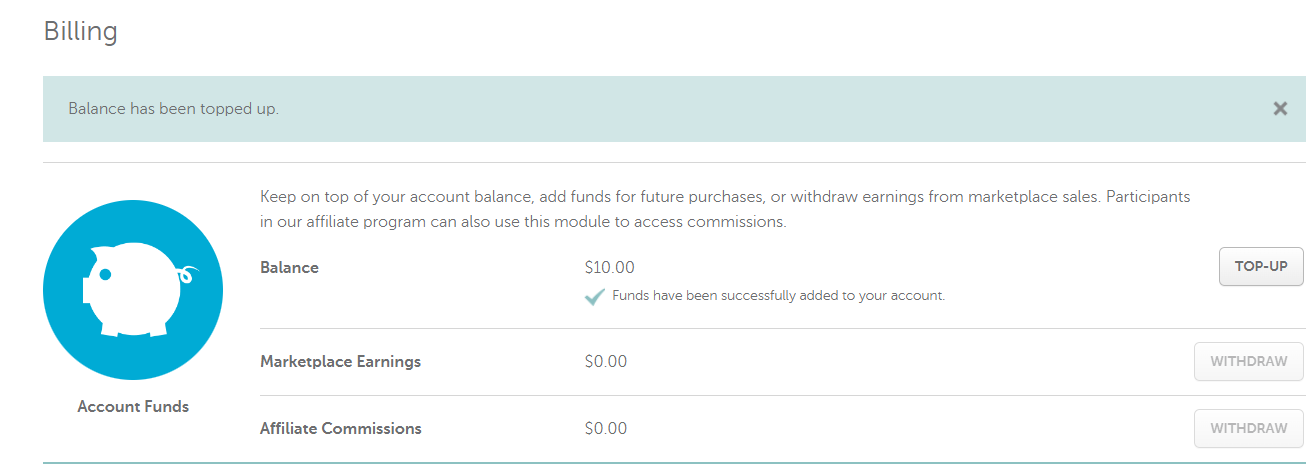
Task: Click the 'Funds have been successfully added' message
Action: [x=778, y=296]
